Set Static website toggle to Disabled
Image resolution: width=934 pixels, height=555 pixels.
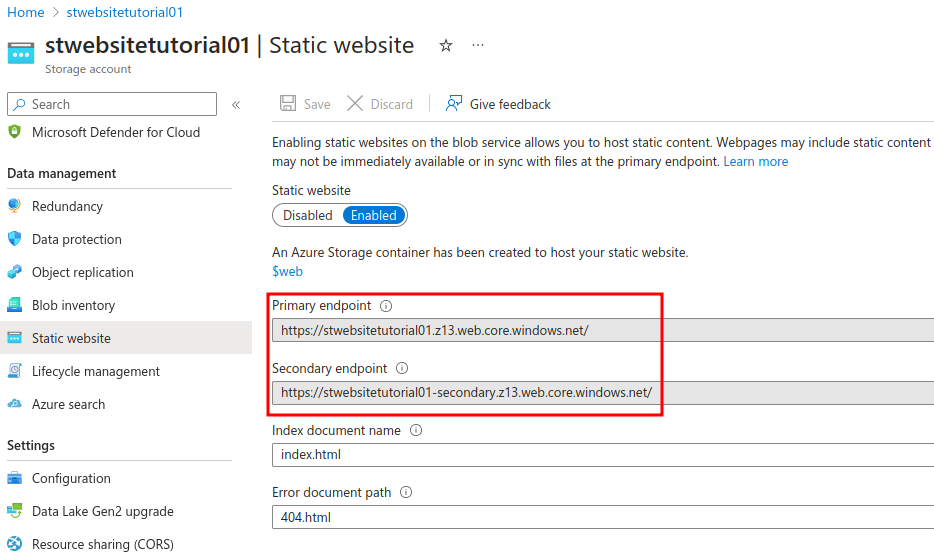pyautogui.click(x=307, y=215)
